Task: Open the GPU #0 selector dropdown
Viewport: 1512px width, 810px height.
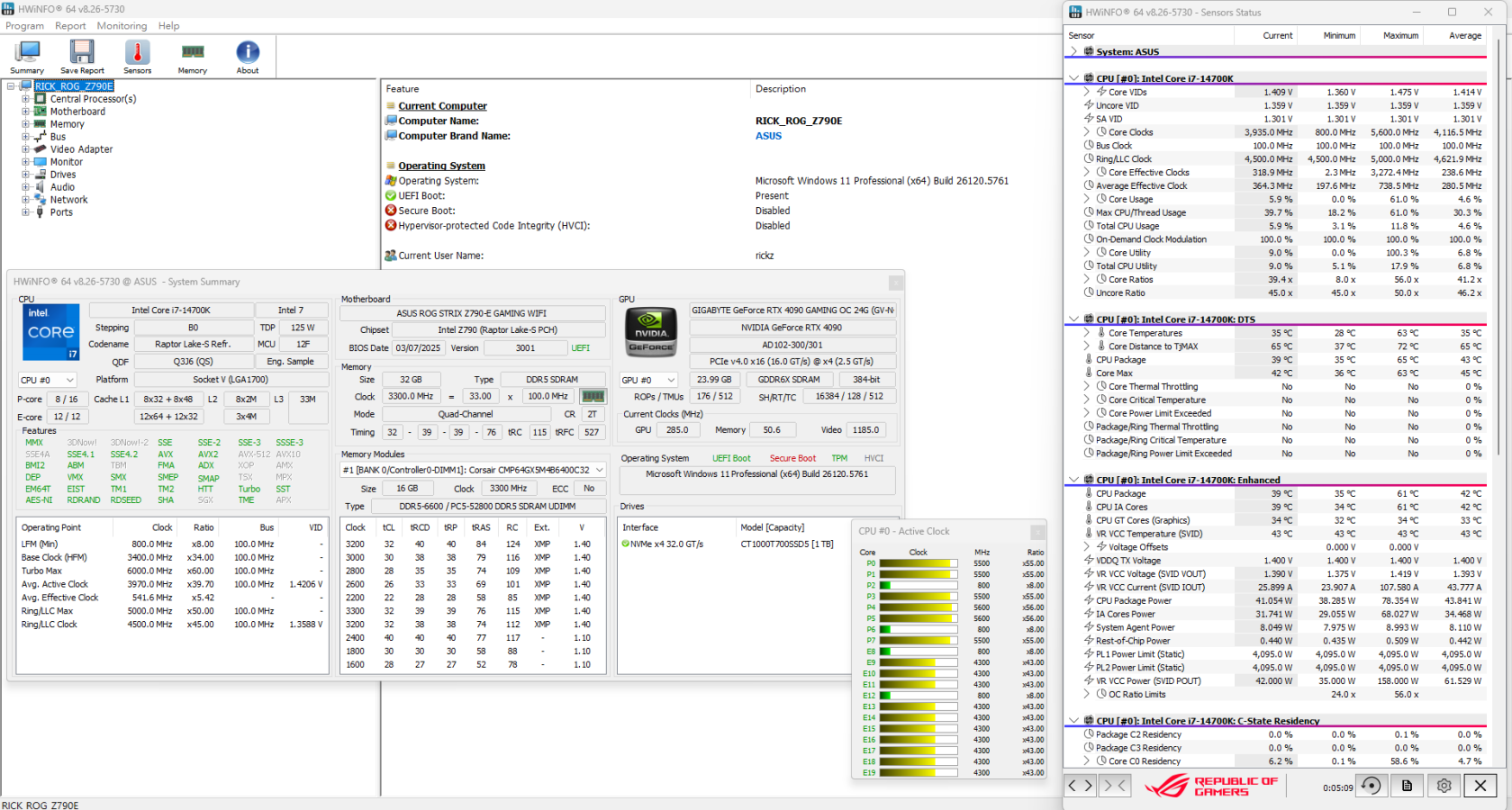Action: pos(648,381)
